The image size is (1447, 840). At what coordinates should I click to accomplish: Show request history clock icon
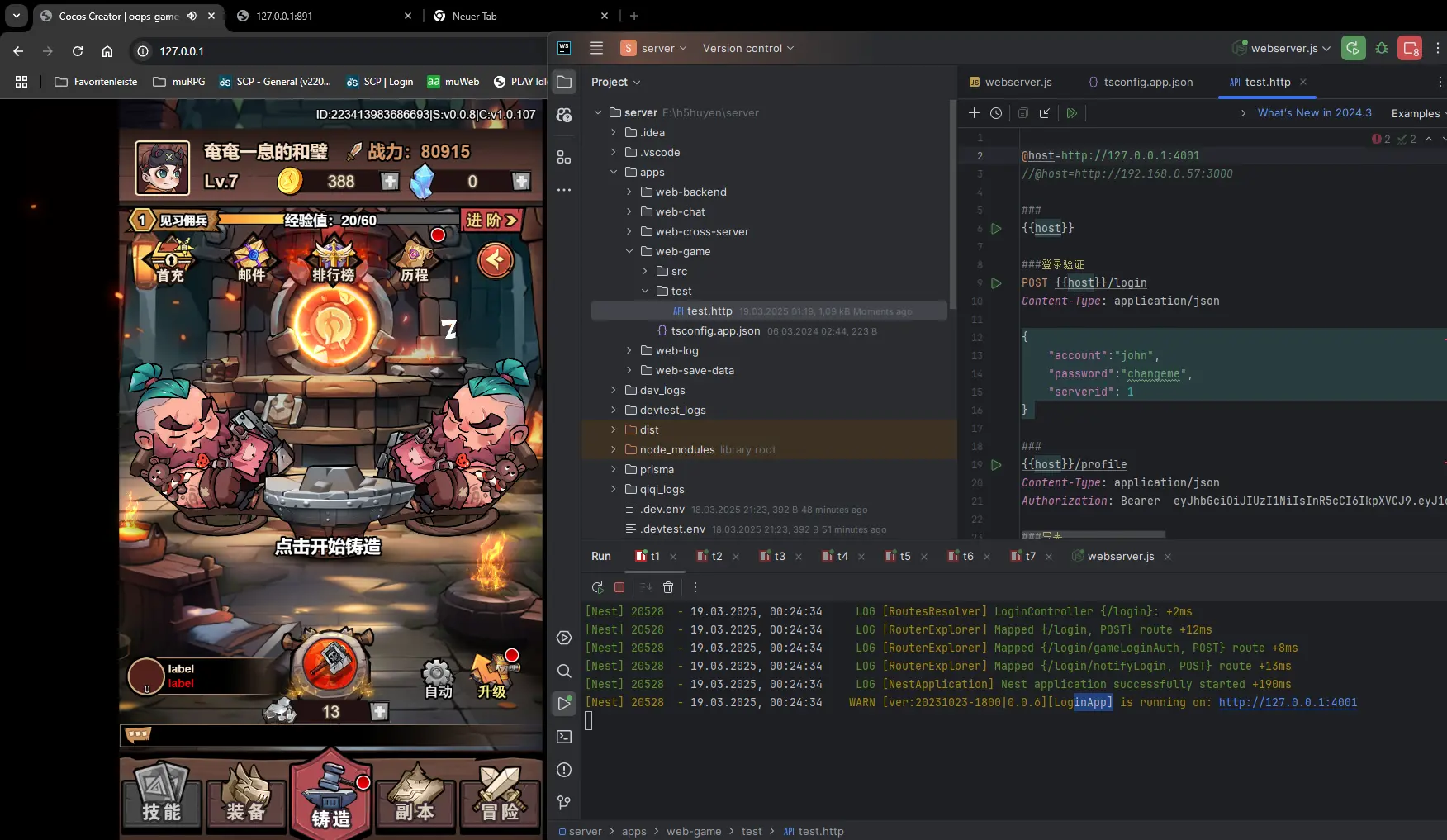[x=996, y=113]
